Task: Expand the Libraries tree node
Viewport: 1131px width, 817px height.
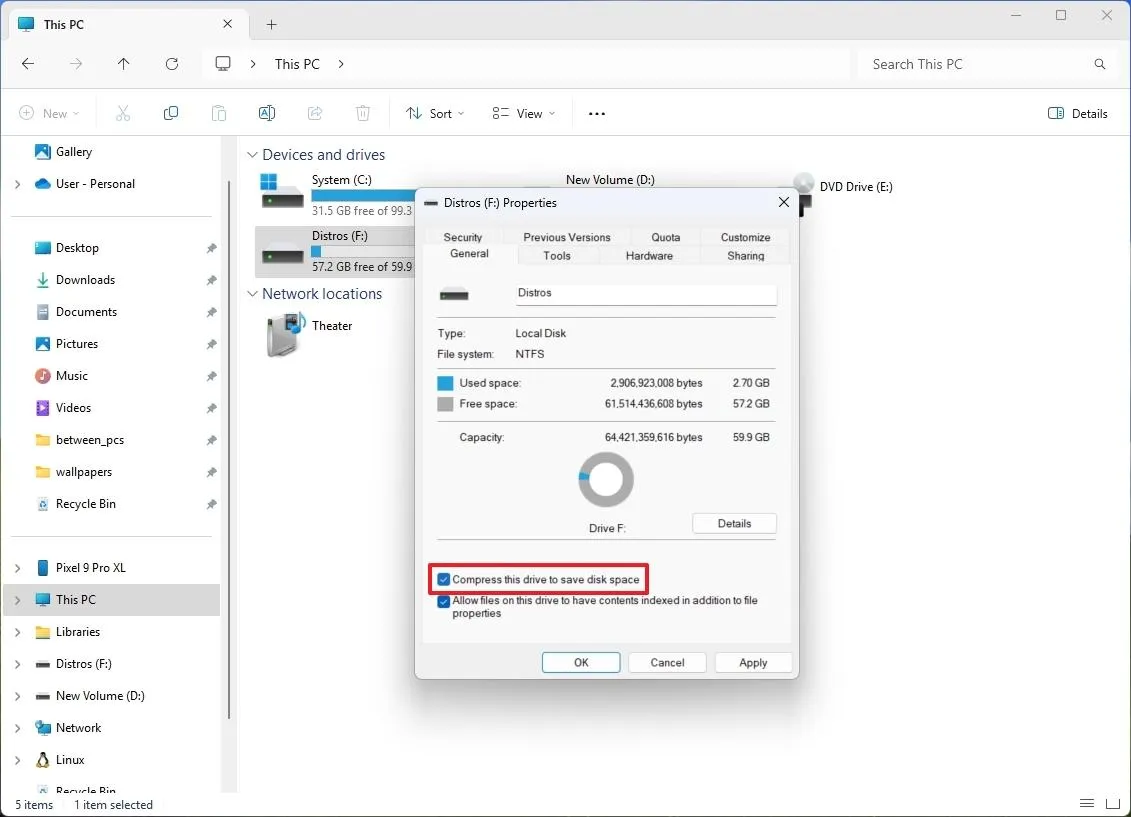Action: coord(17,632)
